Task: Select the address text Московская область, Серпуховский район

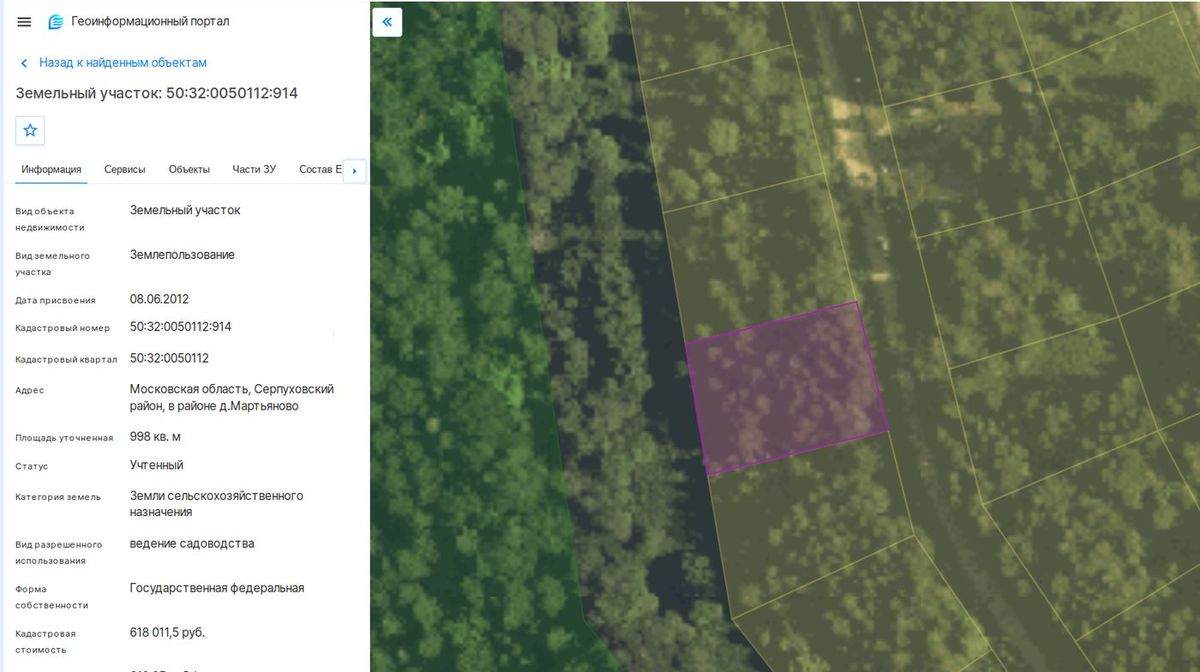Action: pyautogui.click(x=232, y=397)
